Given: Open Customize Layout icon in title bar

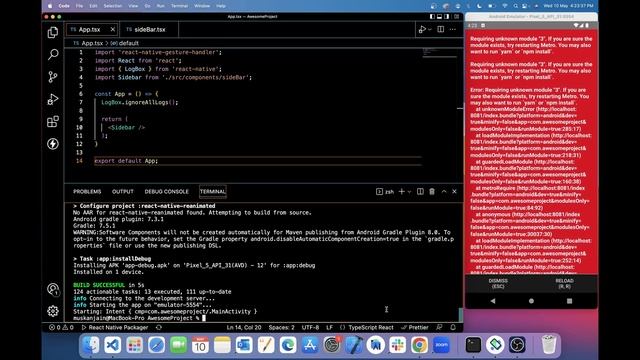Looking at the screenshot, I should pos(457,17).
